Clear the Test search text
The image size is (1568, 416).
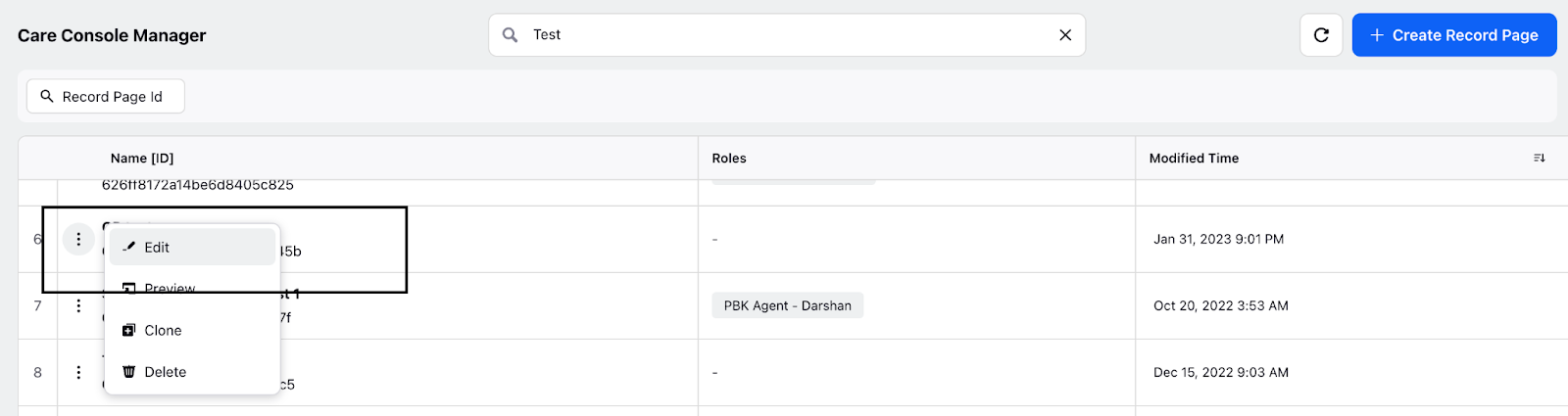coord(1065,35)
